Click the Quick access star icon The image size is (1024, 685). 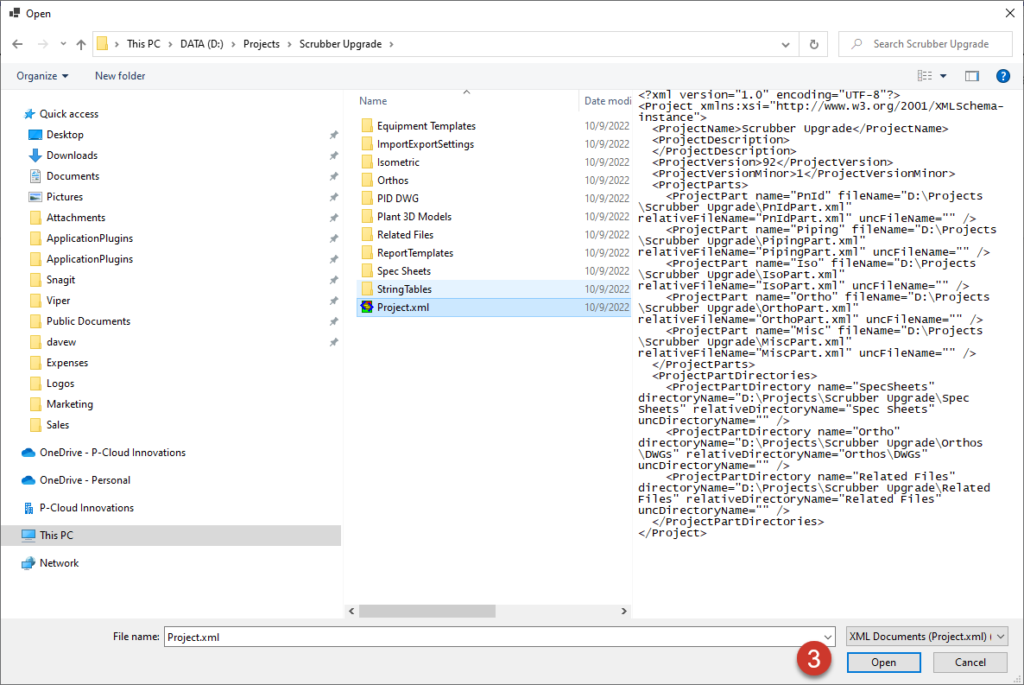[31, 115]
